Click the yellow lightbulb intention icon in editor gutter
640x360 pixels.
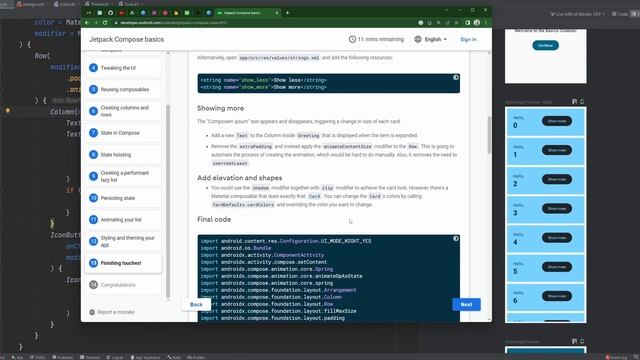(x=7, y=111)
